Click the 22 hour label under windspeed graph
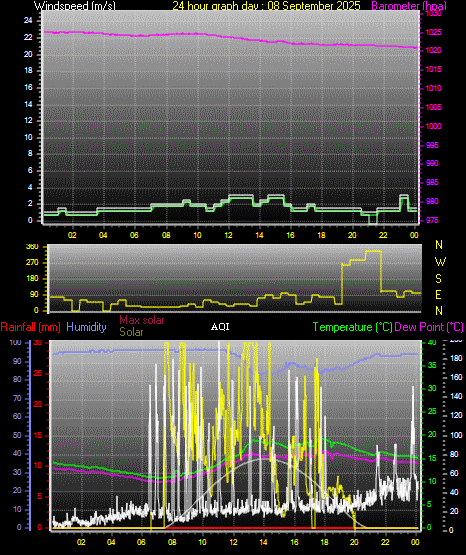Viewport: 466px width, 555px height. (383, 235)
